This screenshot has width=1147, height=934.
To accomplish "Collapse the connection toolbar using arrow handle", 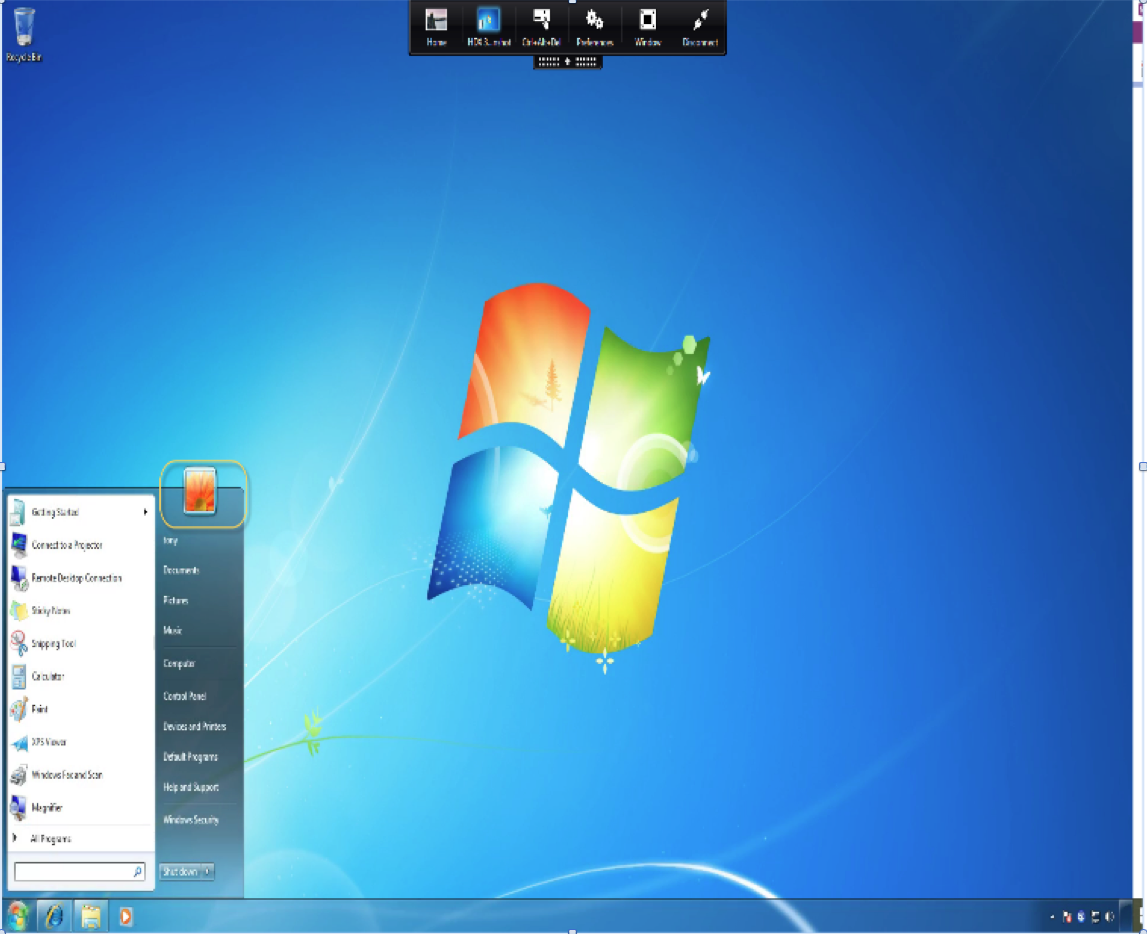I will pyautogui.click(x=568, y=61).
